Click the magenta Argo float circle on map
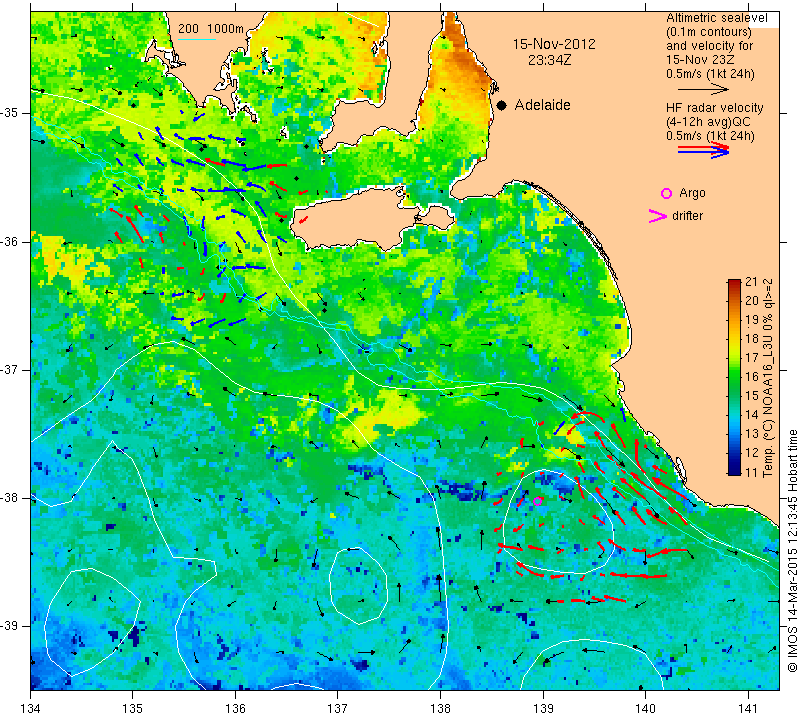The image size is (800, 720). click(537, 501)
